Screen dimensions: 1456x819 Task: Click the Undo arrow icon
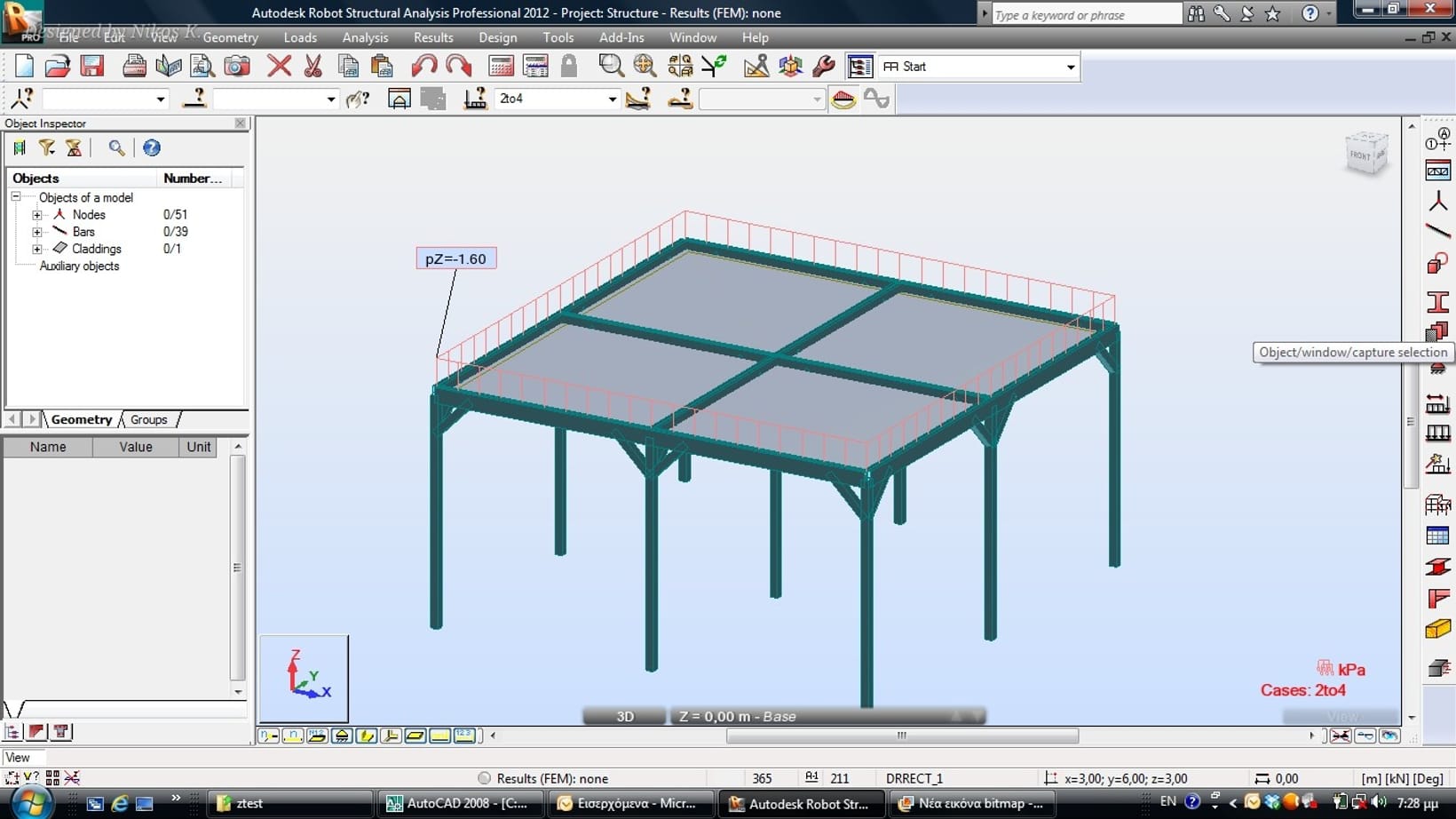[x=423, y=67]
